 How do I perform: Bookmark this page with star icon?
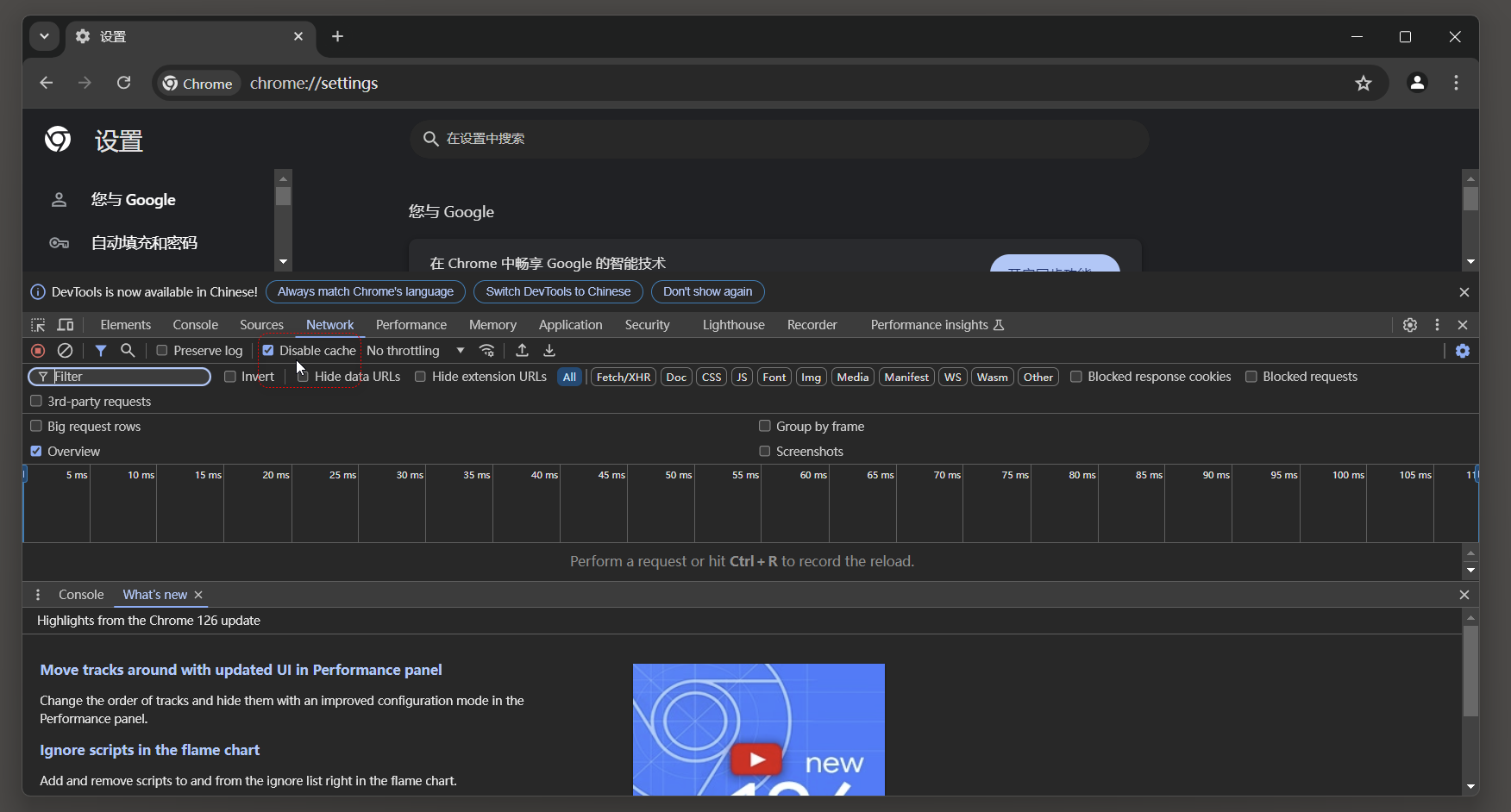(x=1364, y=84)
